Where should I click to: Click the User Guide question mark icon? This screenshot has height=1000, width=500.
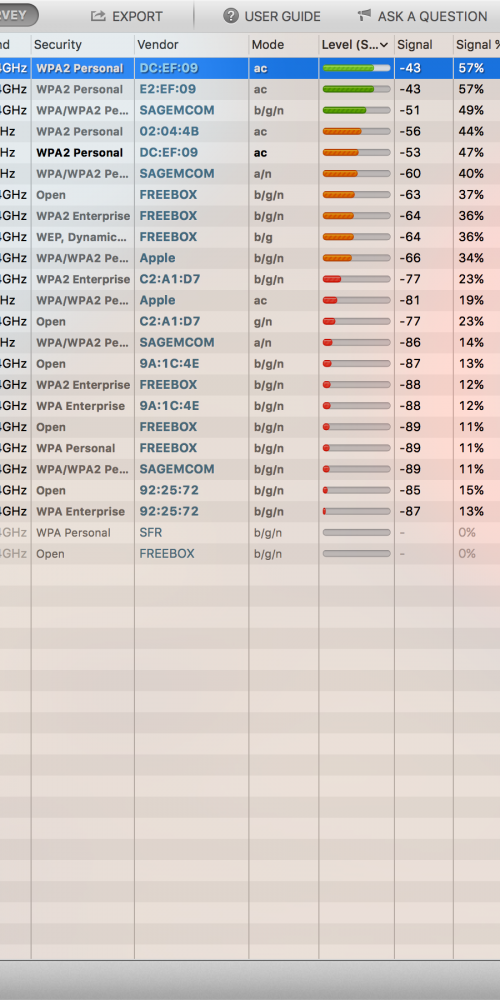coord(231,16)
